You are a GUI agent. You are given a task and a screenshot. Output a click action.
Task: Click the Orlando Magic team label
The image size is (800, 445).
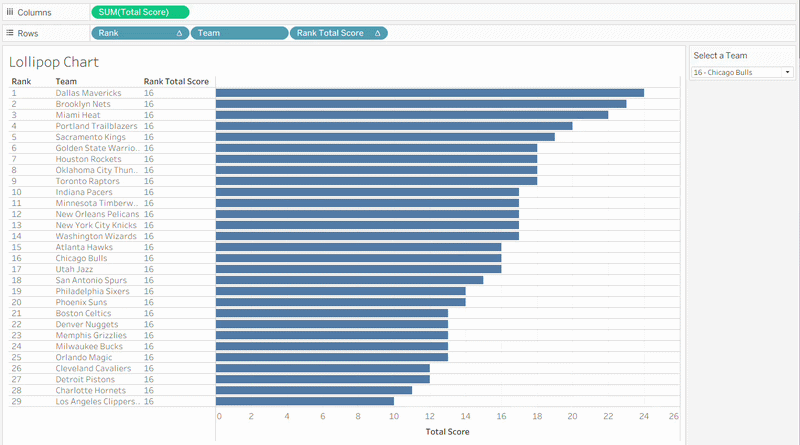click(84, 358)
